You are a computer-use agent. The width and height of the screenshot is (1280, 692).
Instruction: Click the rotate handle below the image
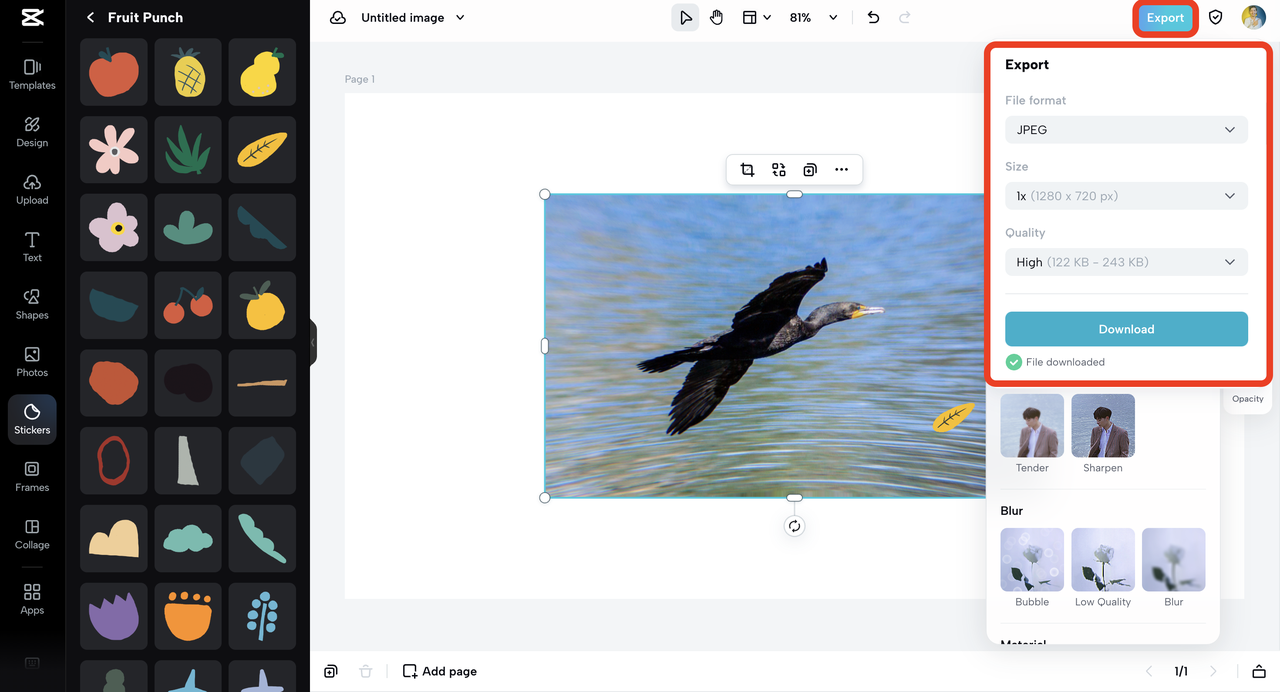coord(794,526)
